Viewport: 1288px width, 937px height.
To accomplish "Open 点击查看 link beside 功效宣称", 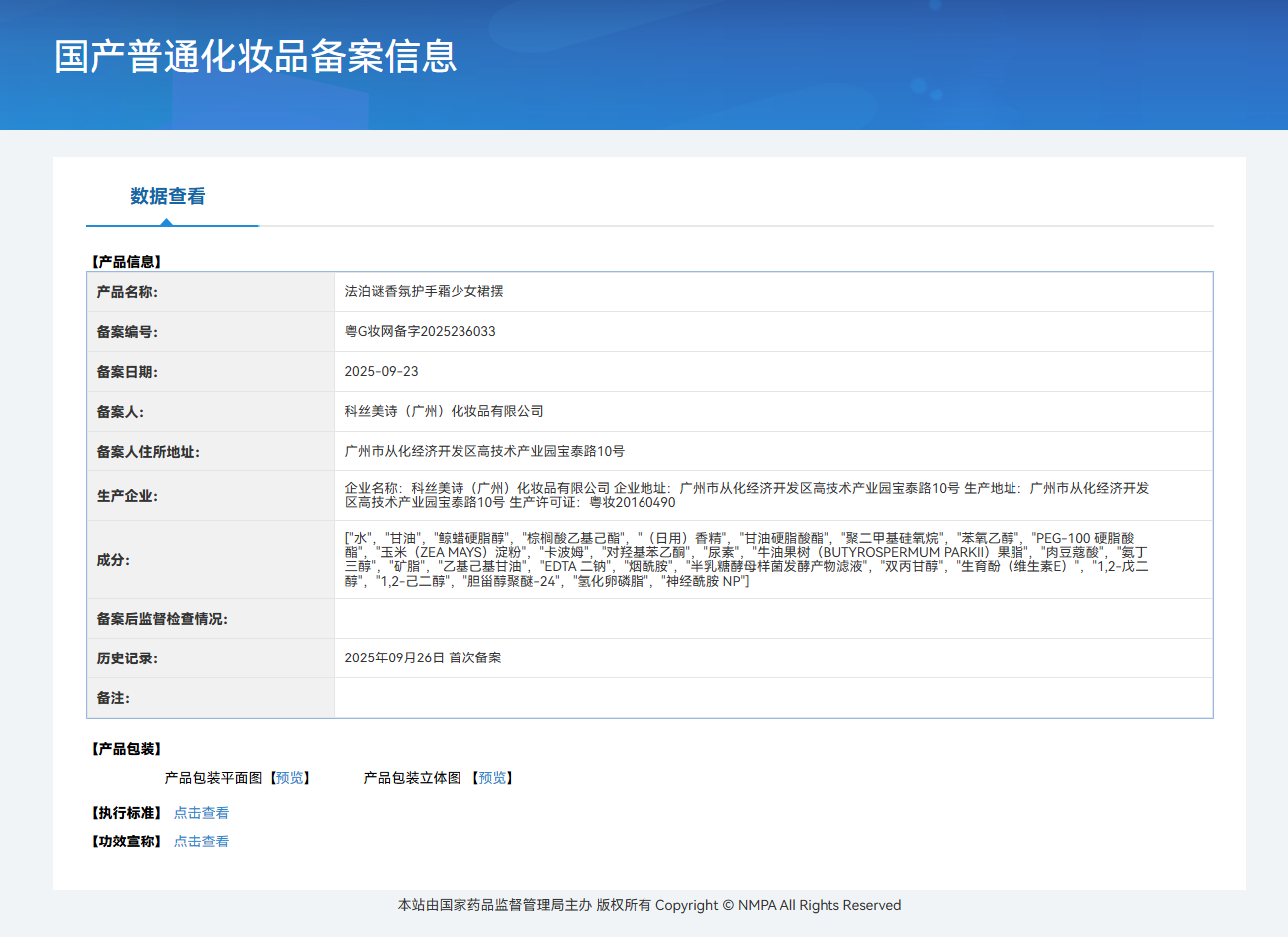I will 201,842.
